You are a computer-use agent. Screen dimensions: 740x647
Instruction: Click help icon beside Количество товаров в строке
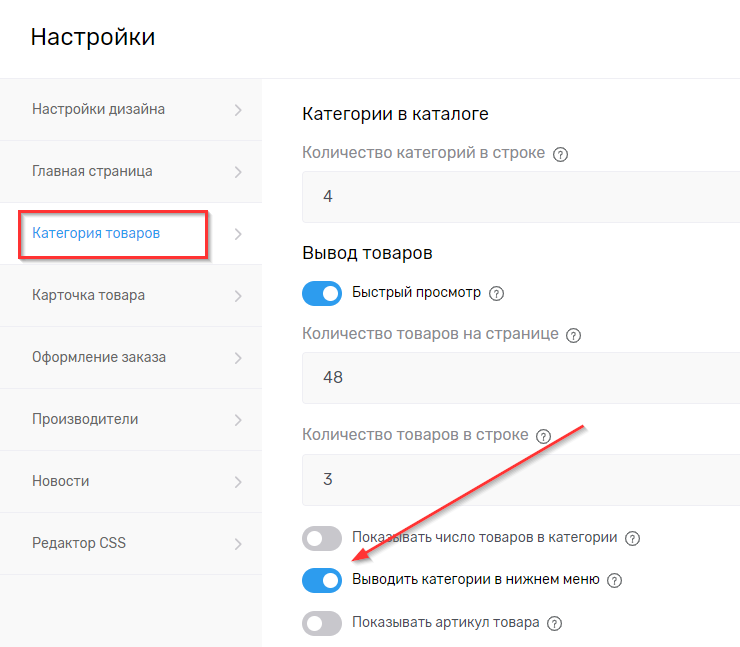pos(544,436)
